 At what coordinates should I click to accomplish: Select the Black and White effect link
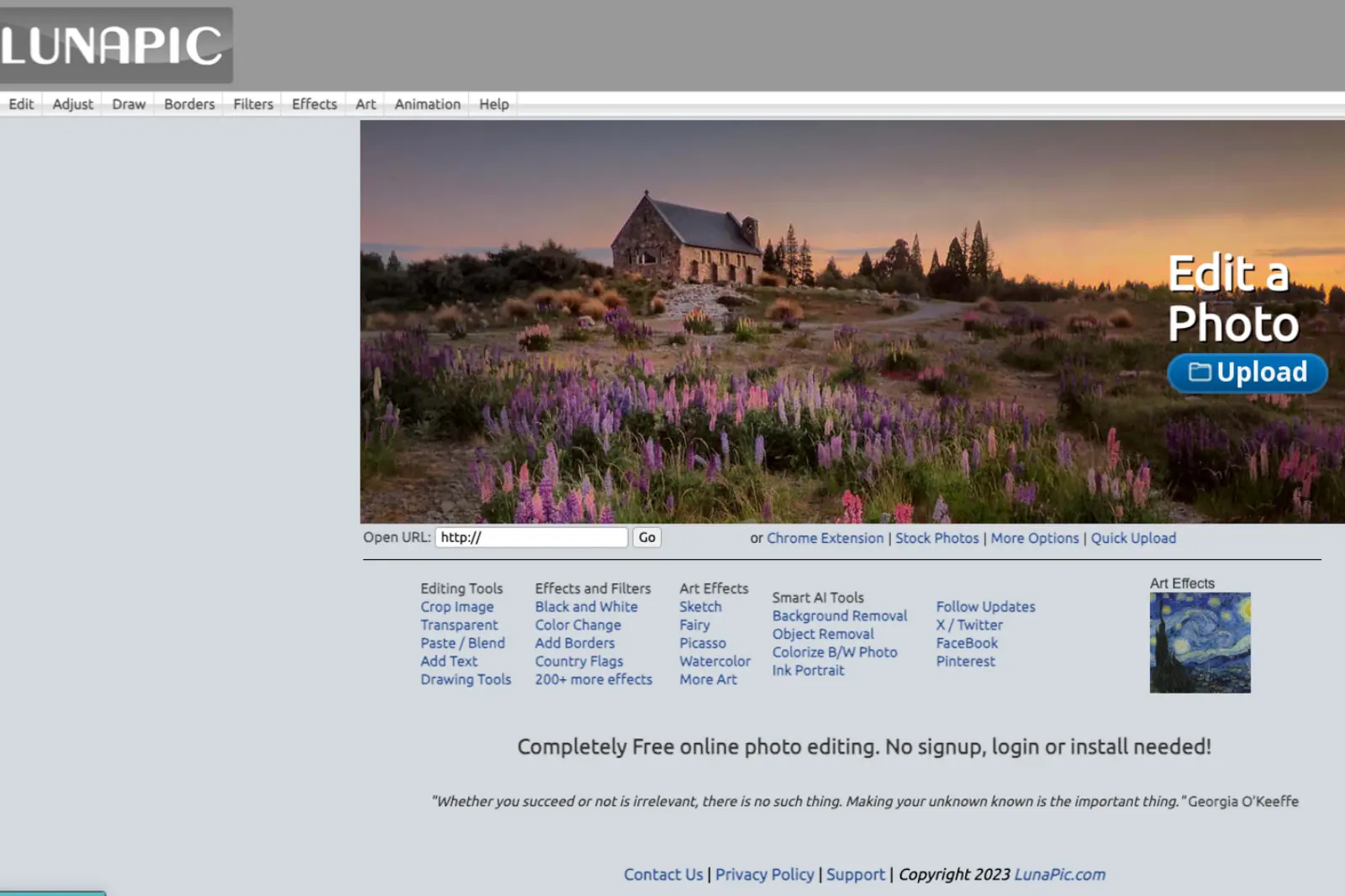587,607
